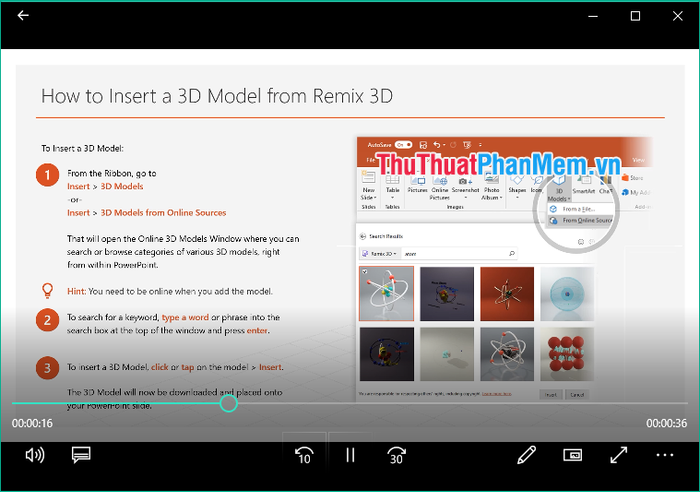700x492 pixels.
Task: Click From a File menu entry
Action: 579,209
